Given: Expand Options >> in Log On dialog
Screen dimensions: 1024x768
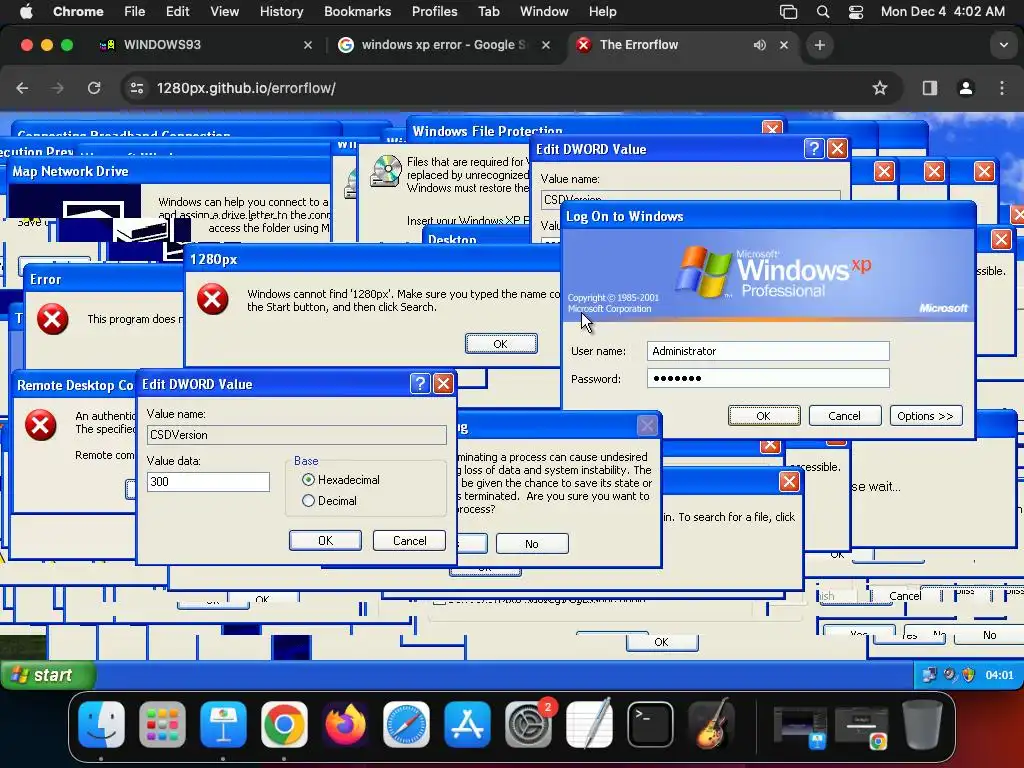Looking at the screenshot, I should coord(926,416).
